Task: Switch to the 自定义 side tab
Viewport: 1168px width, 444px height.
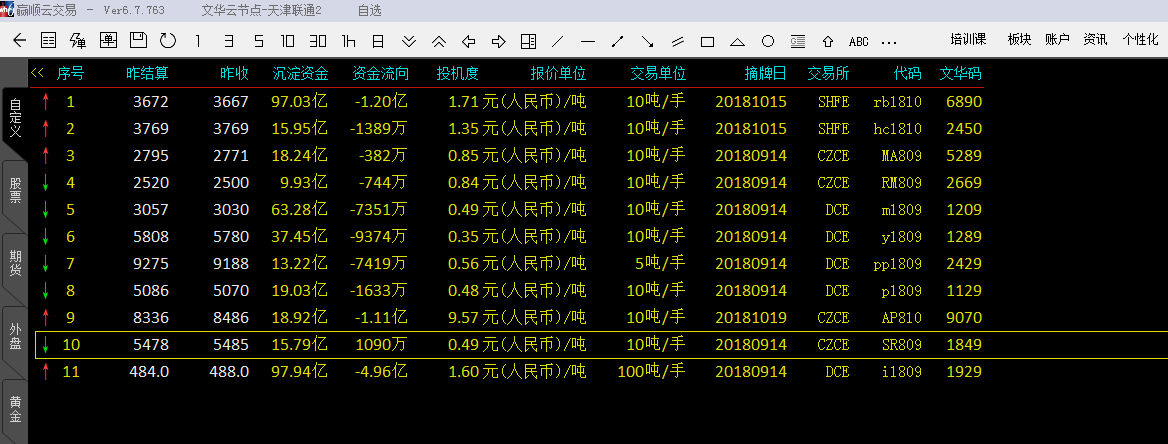Action: (x=15, y=118)
